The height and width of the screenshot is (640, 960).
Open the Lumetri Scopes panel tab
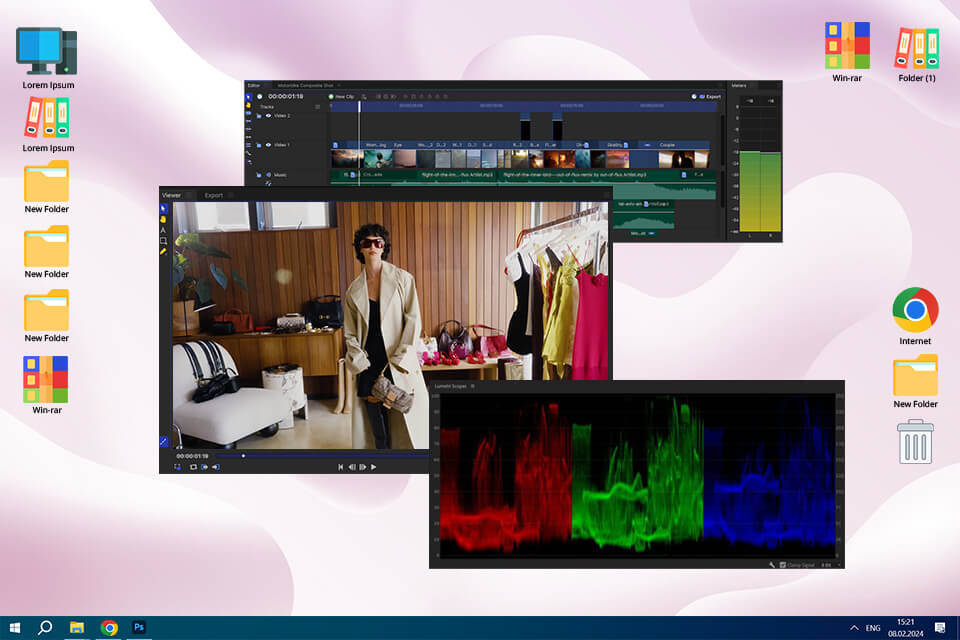pyautogui.click(x=451, y=386)
